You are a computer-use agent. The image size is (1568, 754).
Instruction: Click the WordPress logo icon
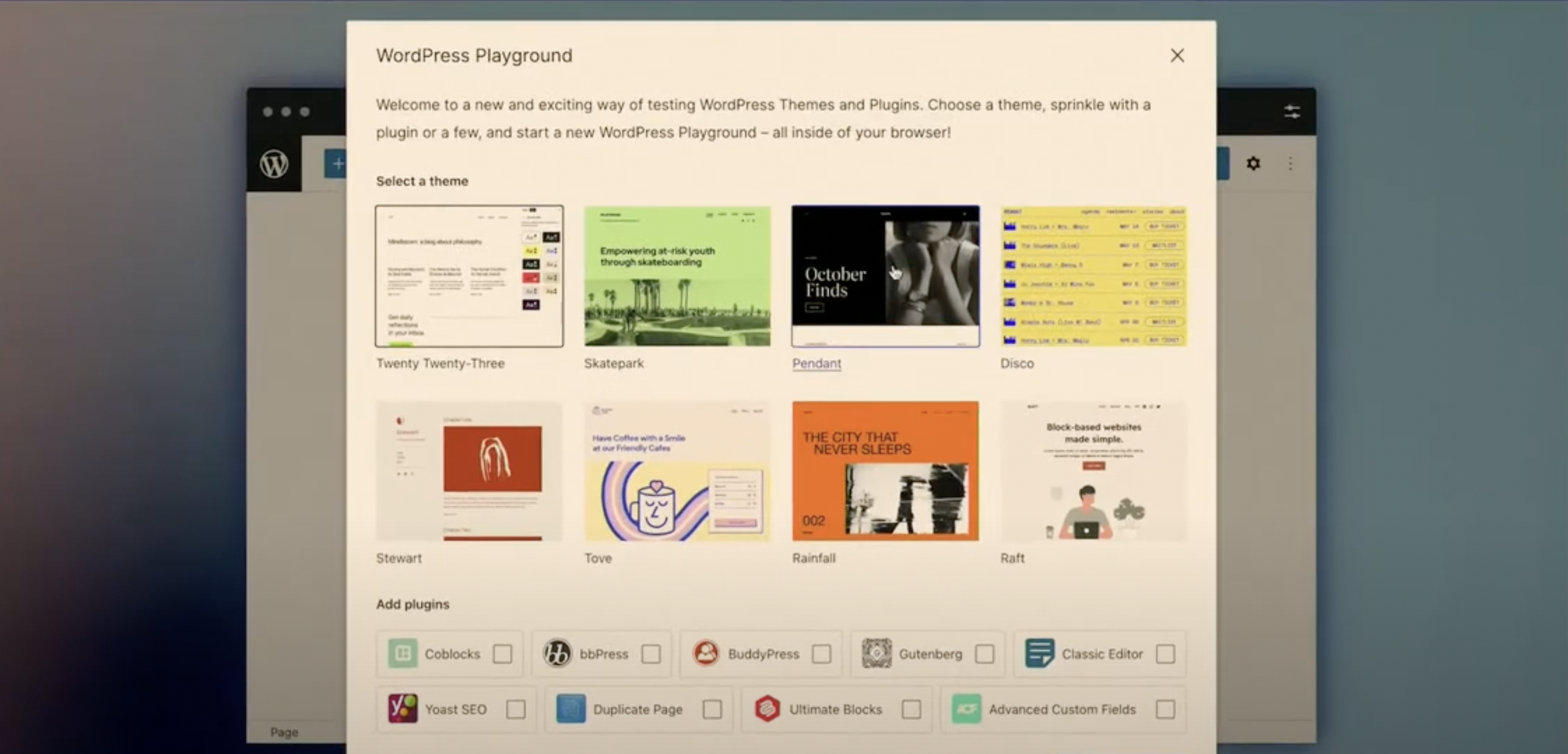[274, 164]
